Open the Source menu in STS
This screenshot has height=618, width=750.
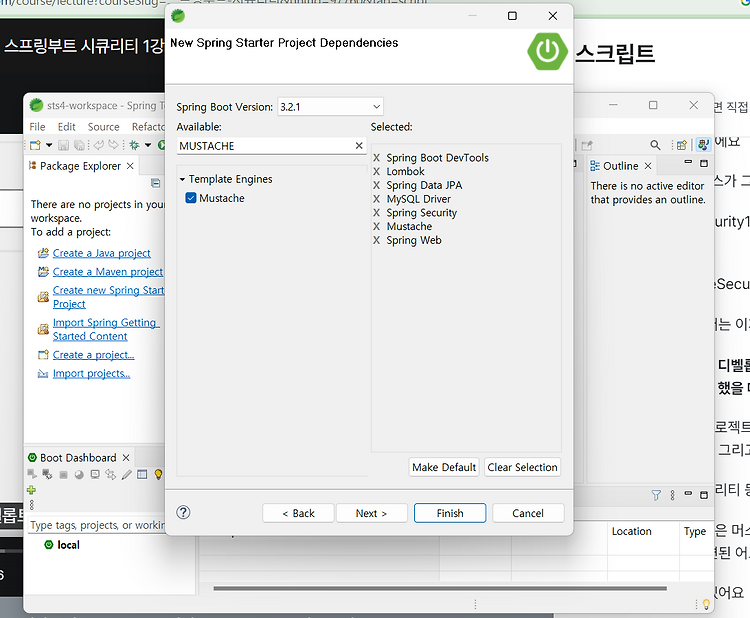coord(103,127)
